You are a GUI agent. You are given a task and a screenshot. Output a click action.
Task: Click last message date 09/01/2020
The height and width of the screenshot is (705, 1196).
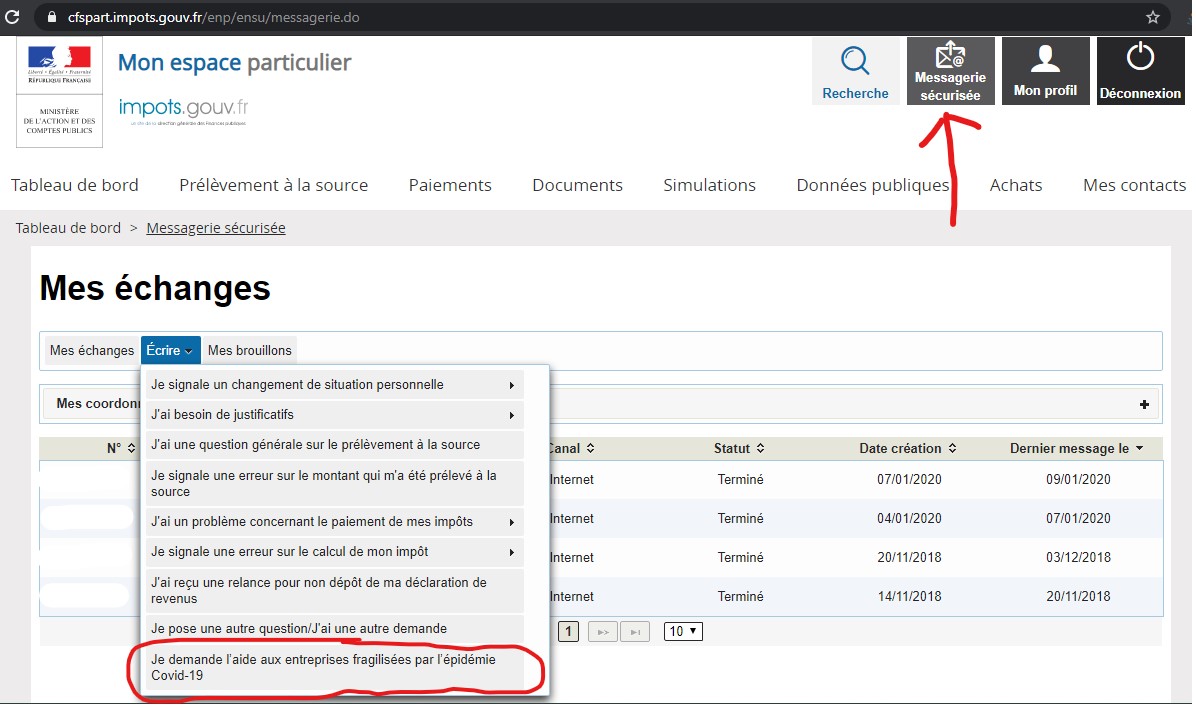[x=1079, y=479]
